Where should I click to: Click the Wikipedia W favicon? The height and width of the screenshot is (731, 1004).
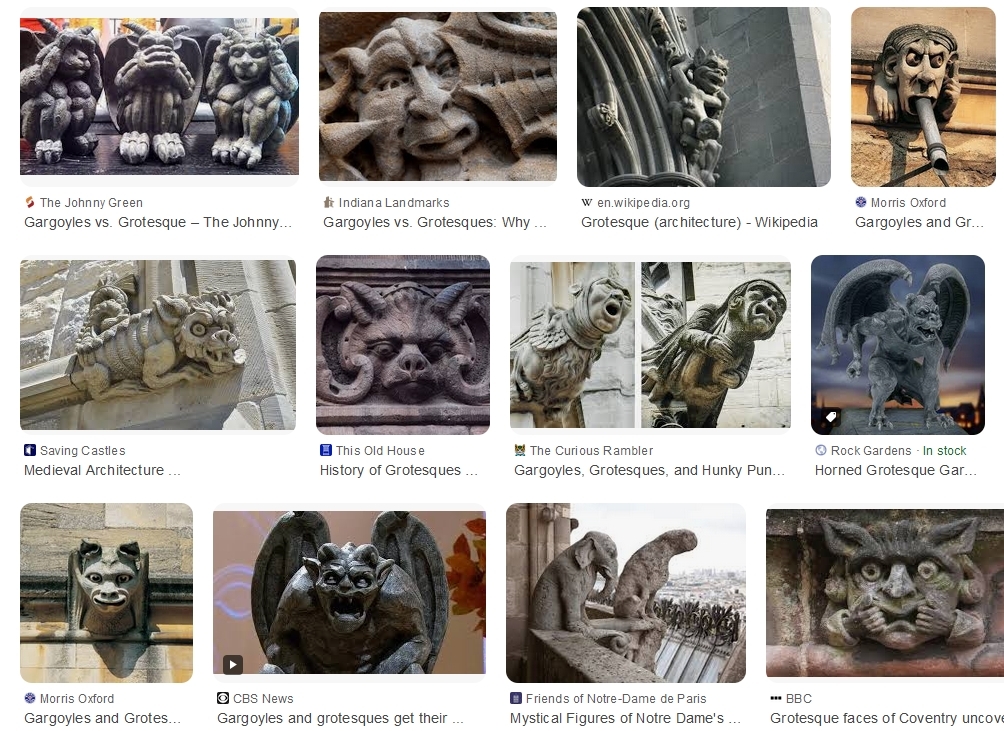point(587,202)
